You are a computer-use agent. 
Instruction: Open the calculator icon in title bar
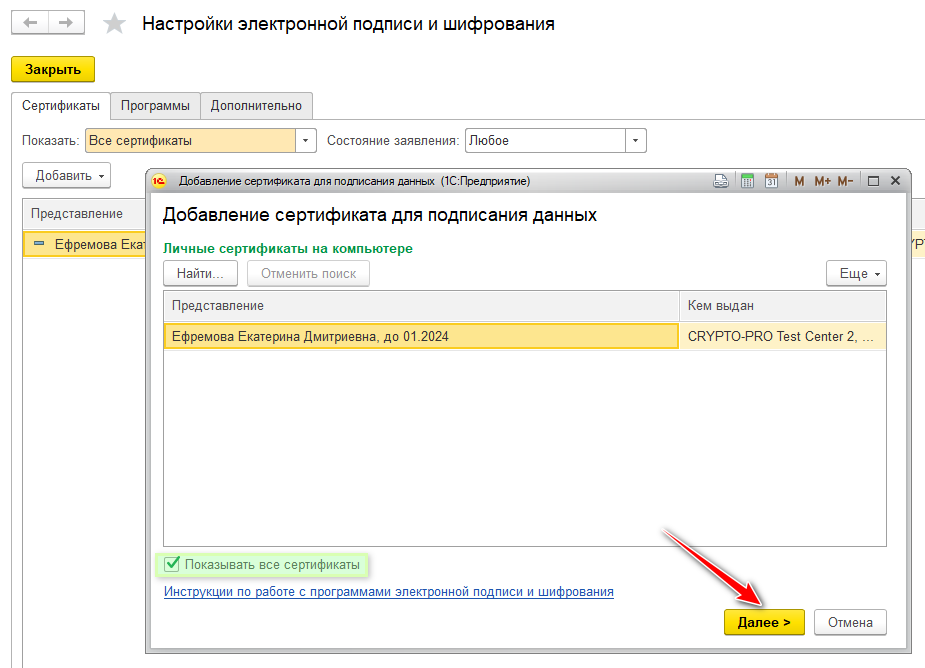pyautogui.click(x=746, y=181)
